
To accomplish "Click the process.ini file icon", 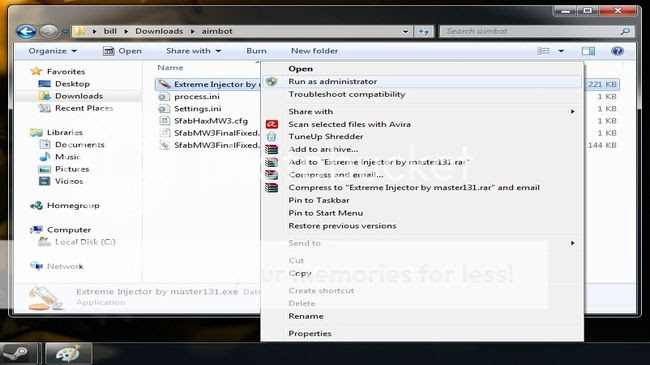I will (164, 97).
